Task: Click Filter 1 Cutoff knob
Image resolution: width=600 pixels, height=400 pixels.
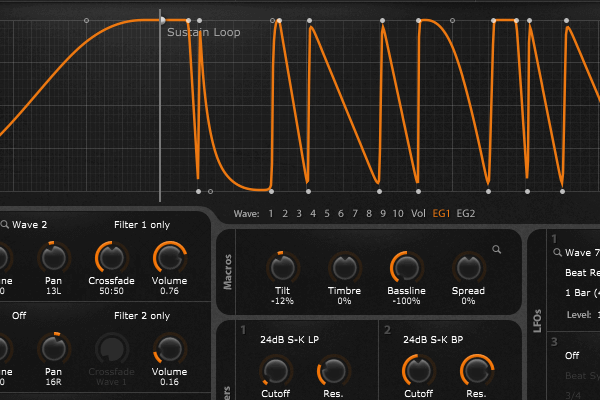Action: (276, 371)
